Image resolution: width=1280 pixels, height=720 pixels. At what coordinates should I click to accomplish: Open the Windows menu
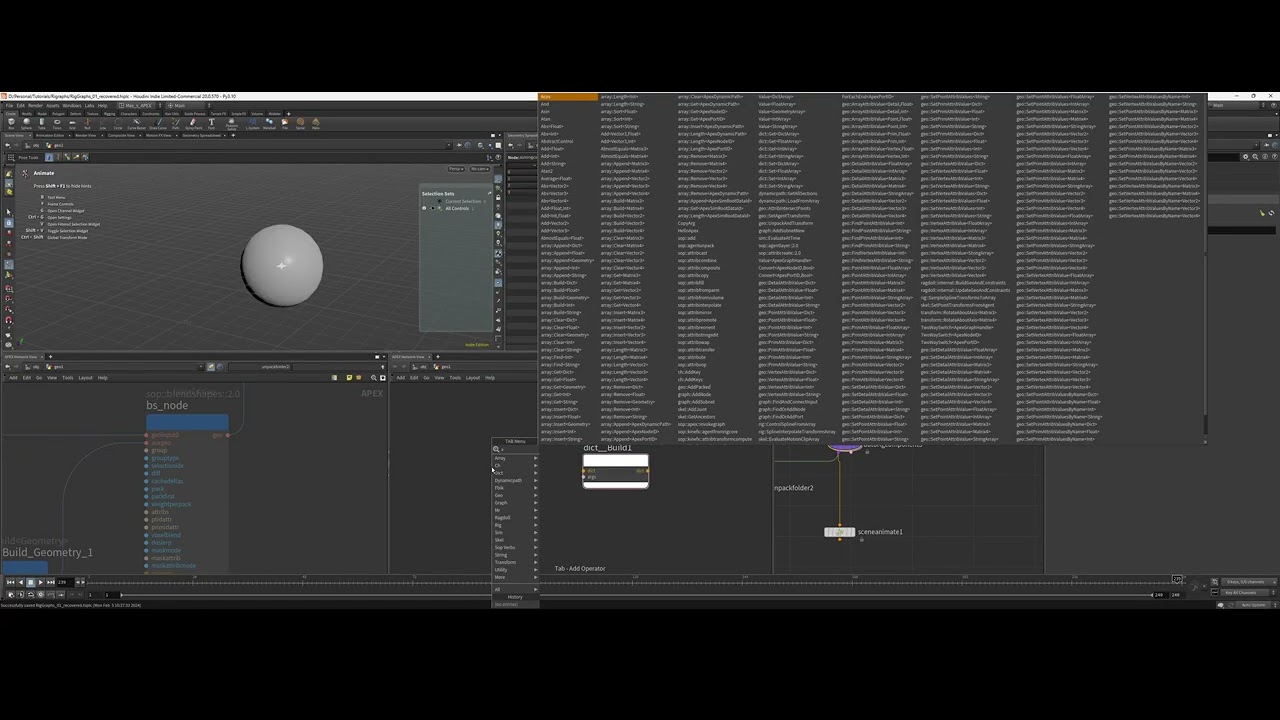point(72,105)
